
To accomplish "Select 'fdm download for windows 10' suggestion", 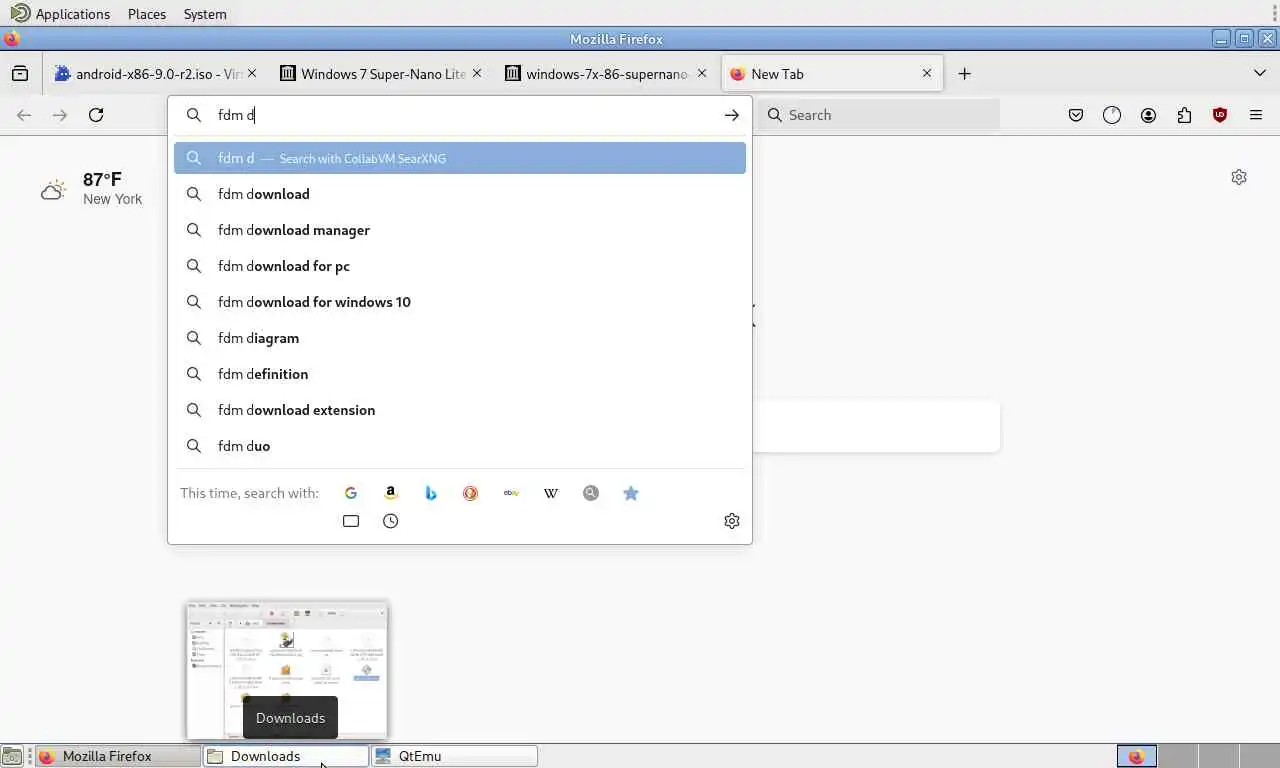I will coord(460,302).
